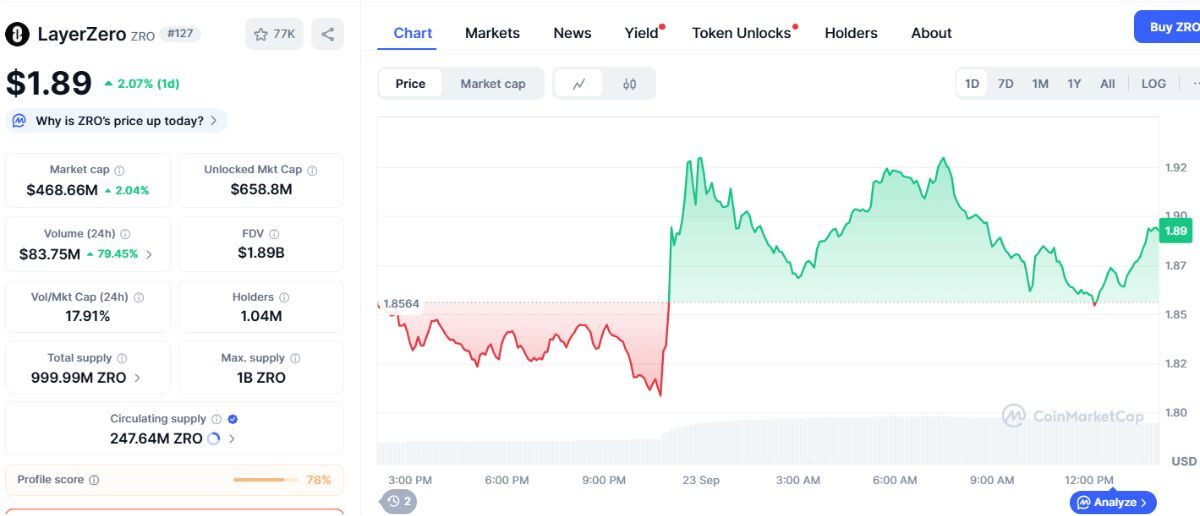
Task: Add LayerZero to watchlist with star button
Action: pos(274,34)
